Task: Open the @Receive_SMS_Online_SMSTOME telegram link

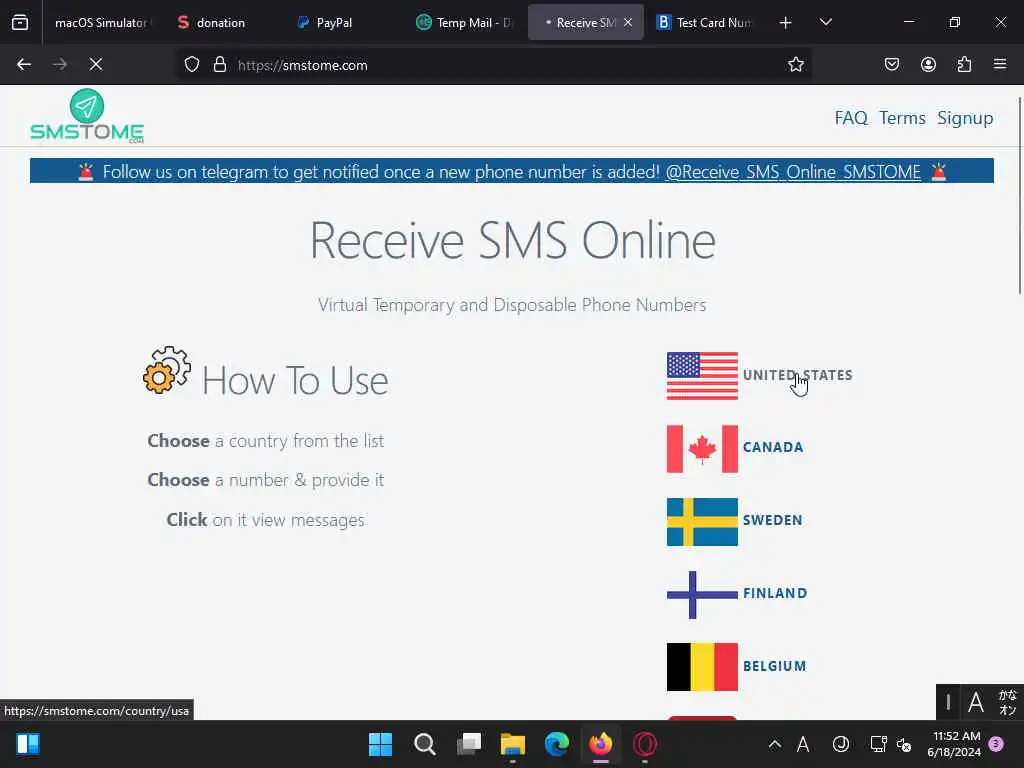Action: click(x=793, y=172)
